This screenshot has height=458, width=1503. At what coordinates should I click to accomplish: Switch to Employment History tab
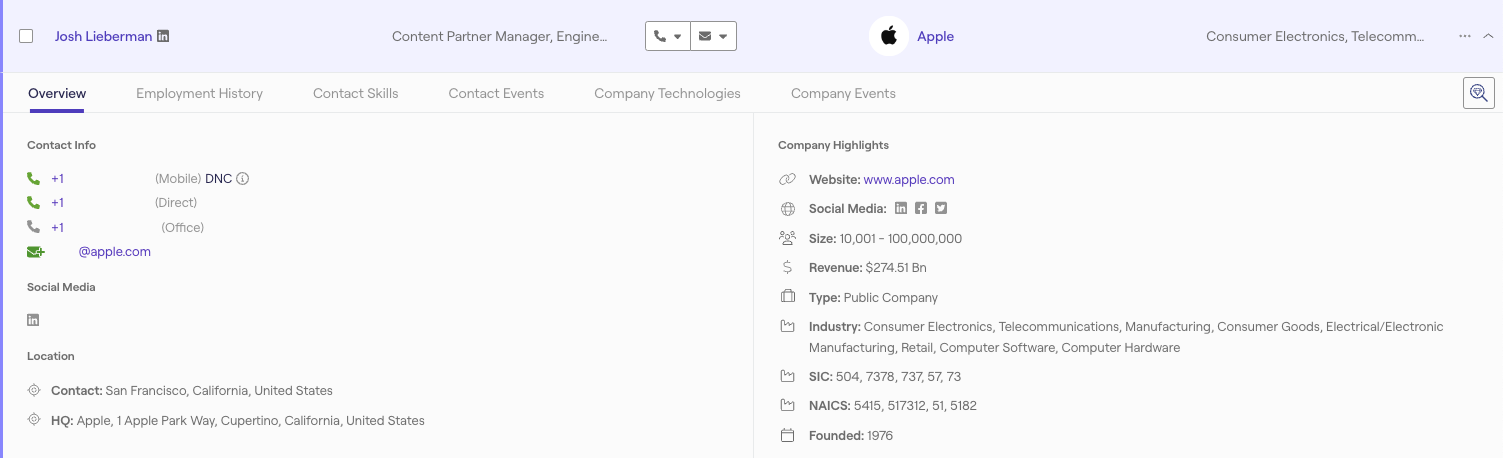[199, 93]
